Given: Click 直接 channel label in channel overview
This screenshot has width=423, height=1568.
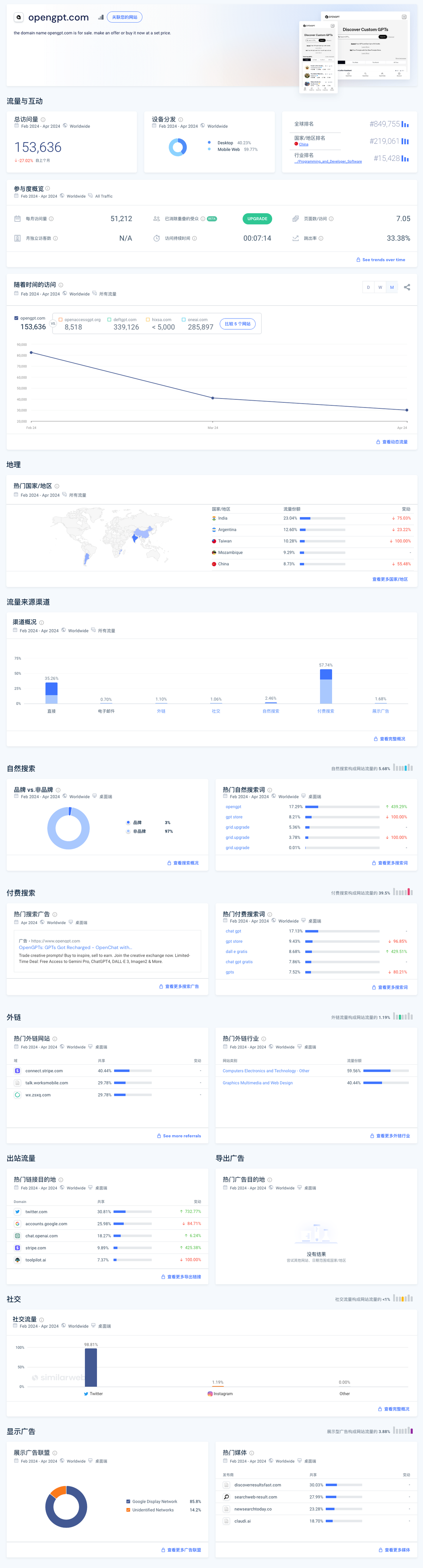Looking at the screenshot, I should coord(52,711).
